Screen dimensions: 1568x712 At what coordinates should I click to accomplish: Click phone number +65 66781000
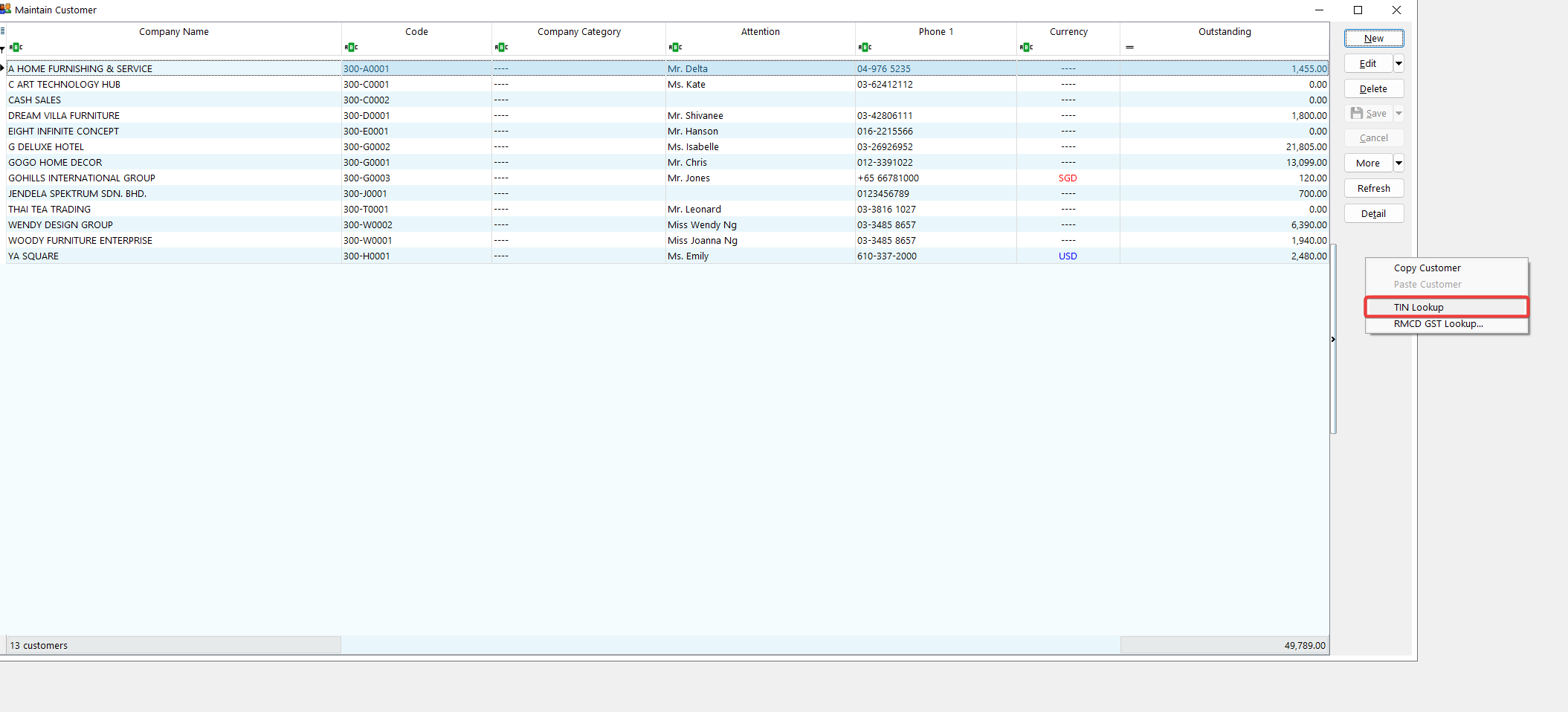click(888, 178)
